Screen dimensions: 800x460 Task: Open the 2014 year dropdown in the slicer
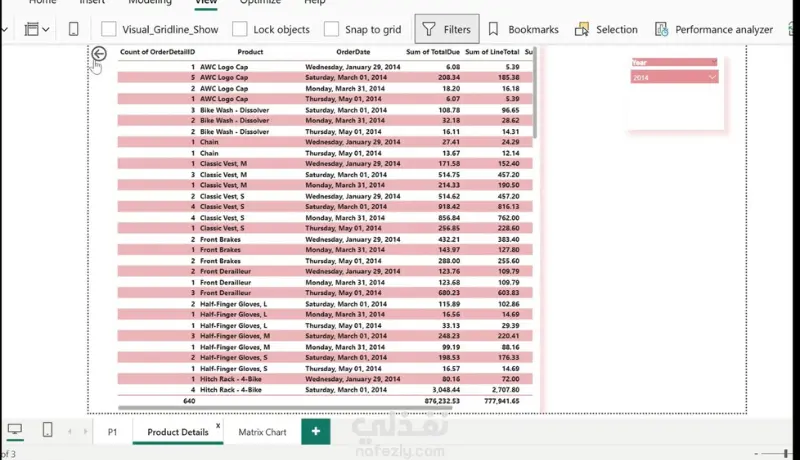pyautogui.click(x=674, y=78)
